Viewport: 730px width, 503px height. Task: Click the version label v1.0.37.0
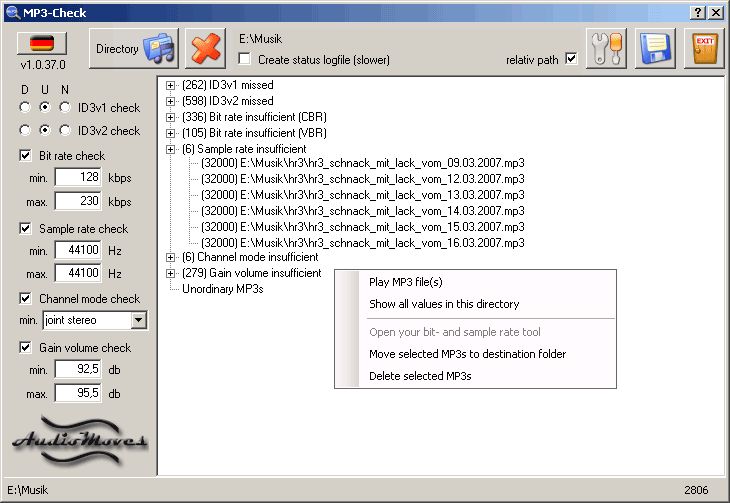[43, 65]
